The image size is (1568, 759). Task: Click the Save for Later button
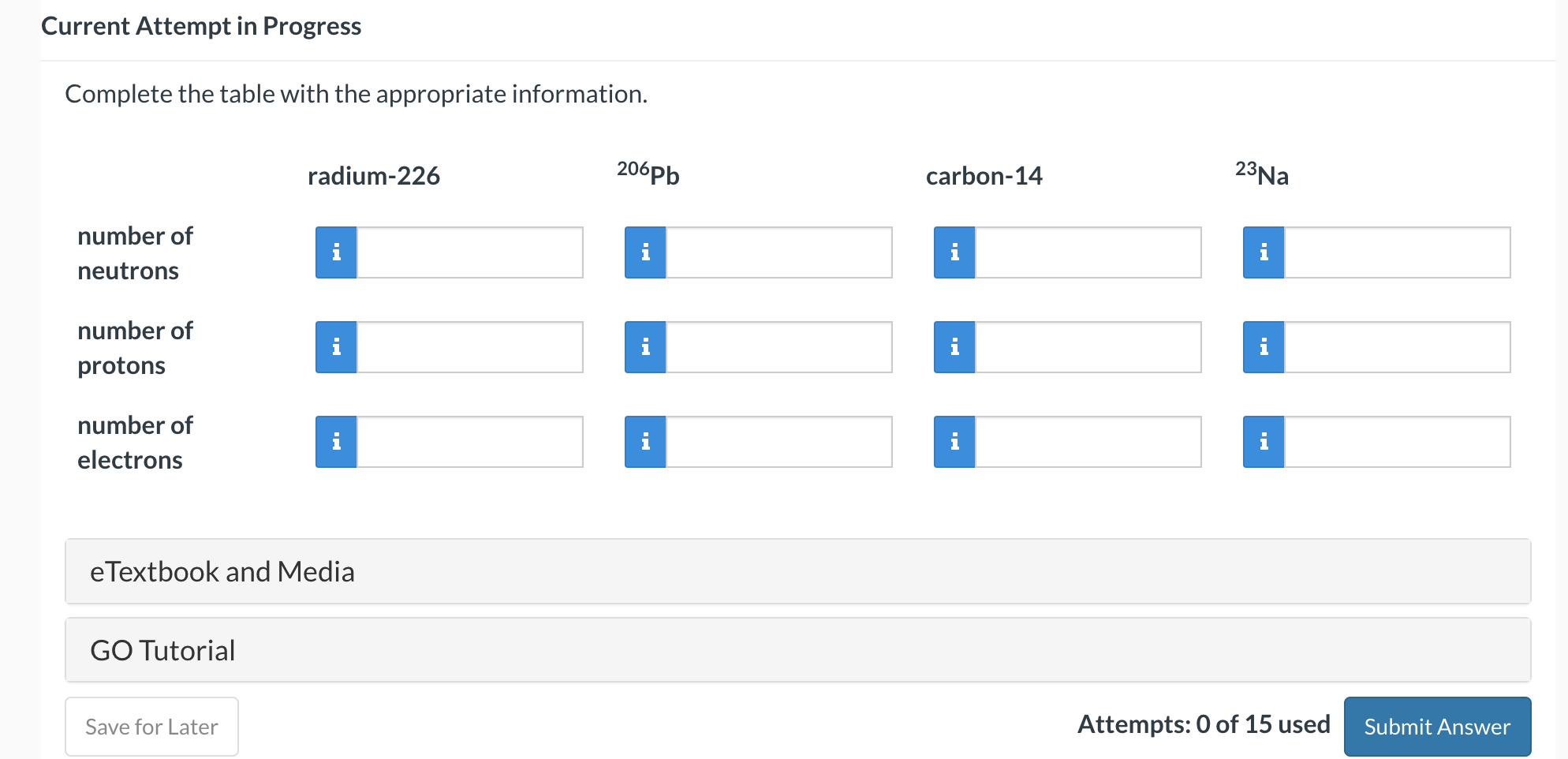tap(151, 727)
